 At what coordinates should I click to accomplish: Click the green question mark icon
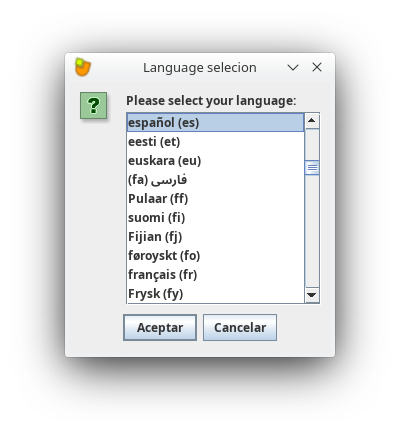click(93, 106)
